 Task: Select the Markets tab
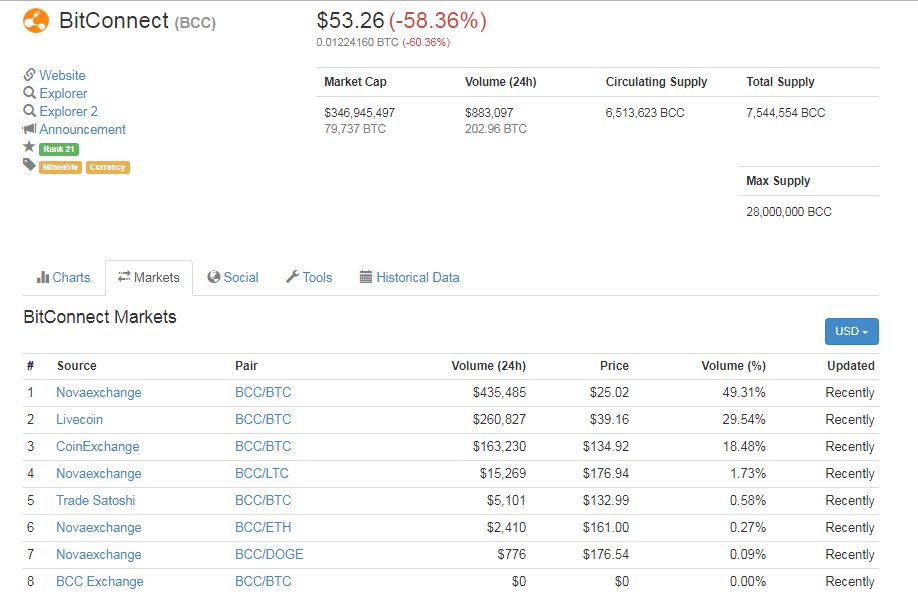(x=149, y=277)
